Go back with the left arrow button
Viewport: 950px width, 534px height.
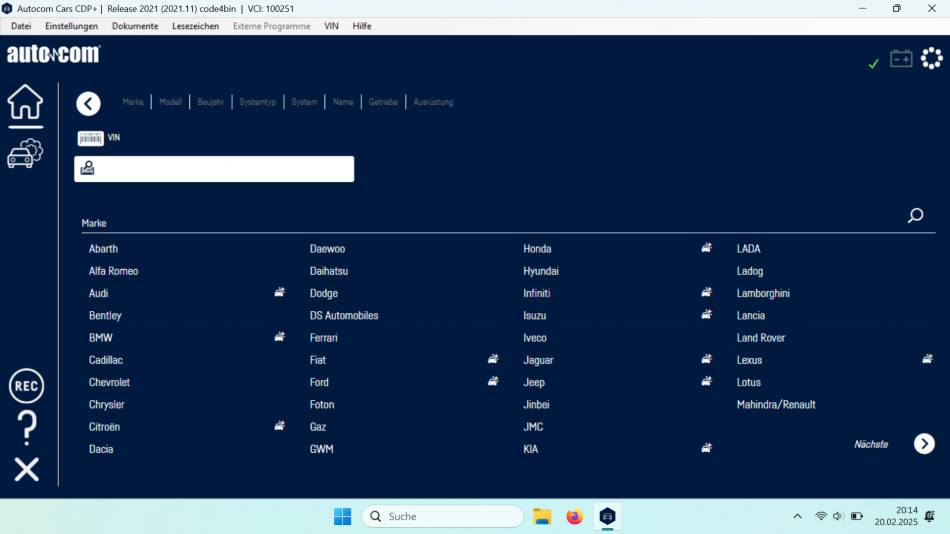(x=88, y=104)
